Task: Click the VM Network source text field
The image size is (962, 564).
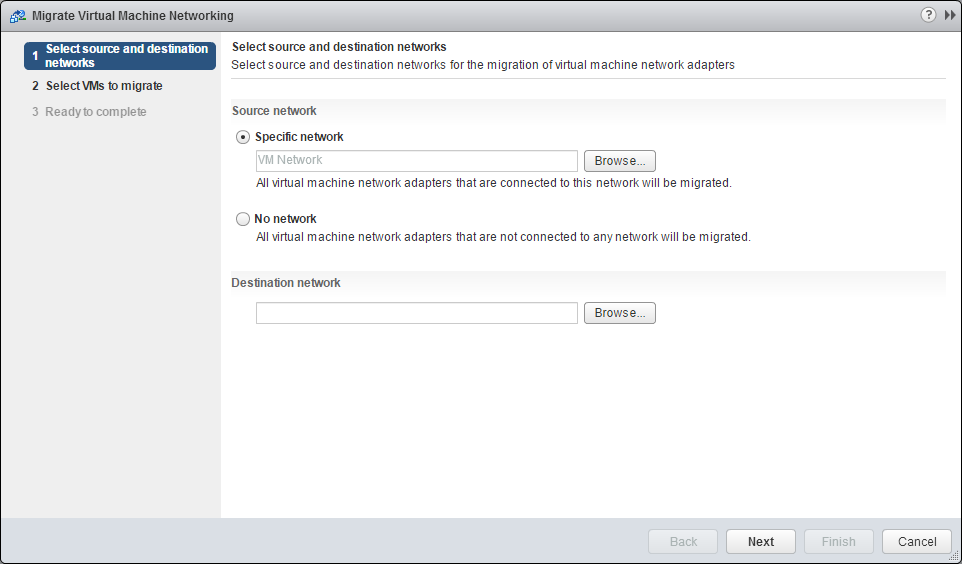Action: coord(416,161)
